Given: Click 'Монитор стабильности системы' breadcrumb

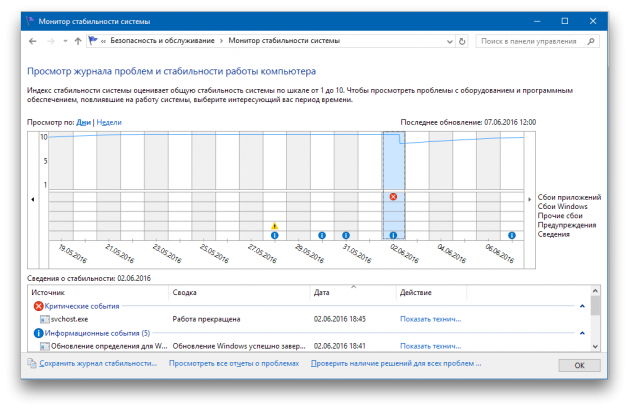Looking at the screenshot, I should (284, 41).
